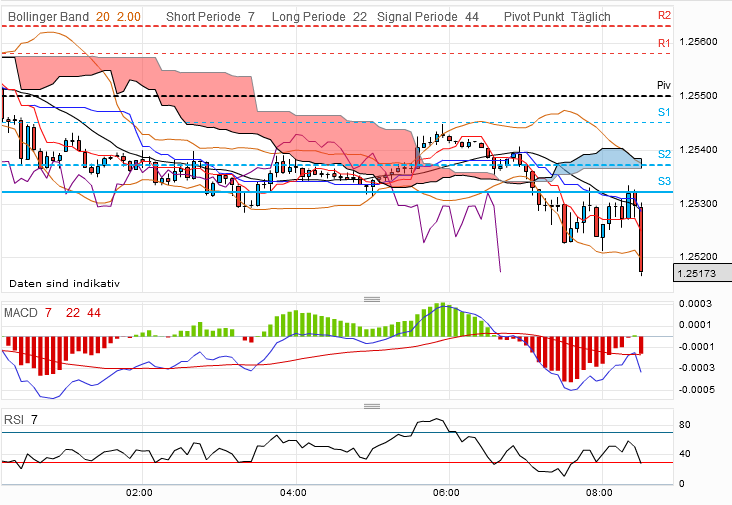This screenshot has height=505, width=732.
Task: Click the current price tag 1.25173
Action: 703,273
